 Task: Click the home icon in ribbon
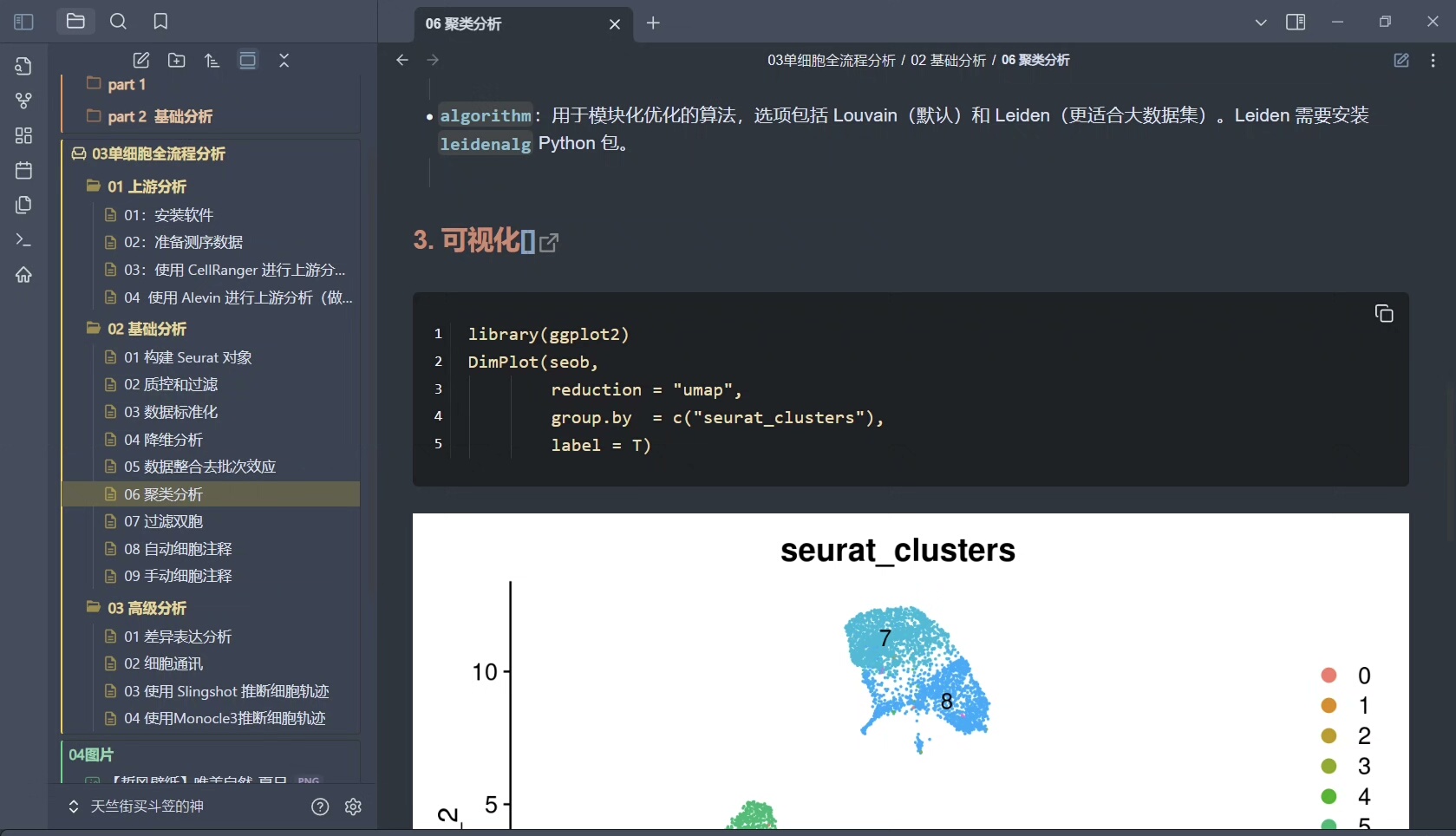[x=23, y=274]
